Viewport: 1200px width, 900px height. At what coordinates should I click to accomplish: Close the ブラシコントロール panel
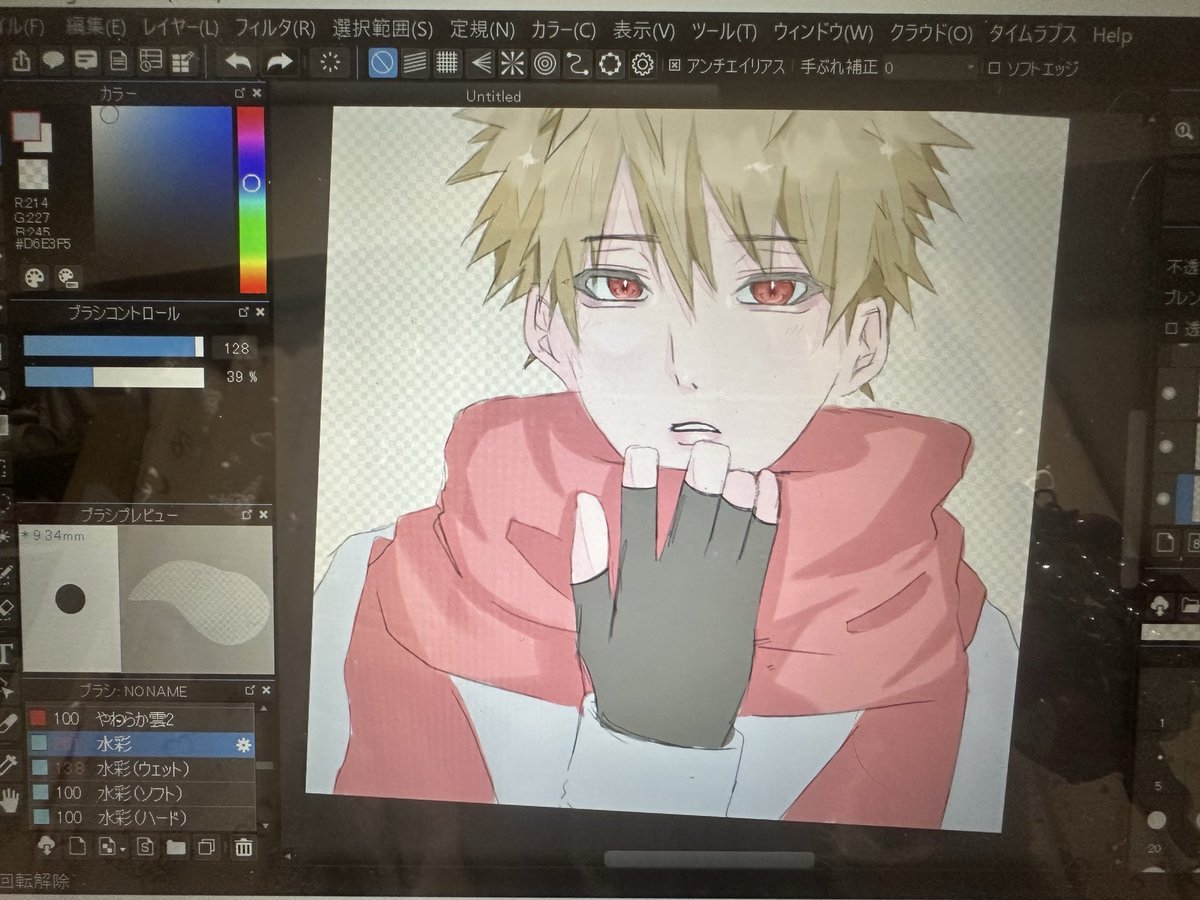coord(261,313)
